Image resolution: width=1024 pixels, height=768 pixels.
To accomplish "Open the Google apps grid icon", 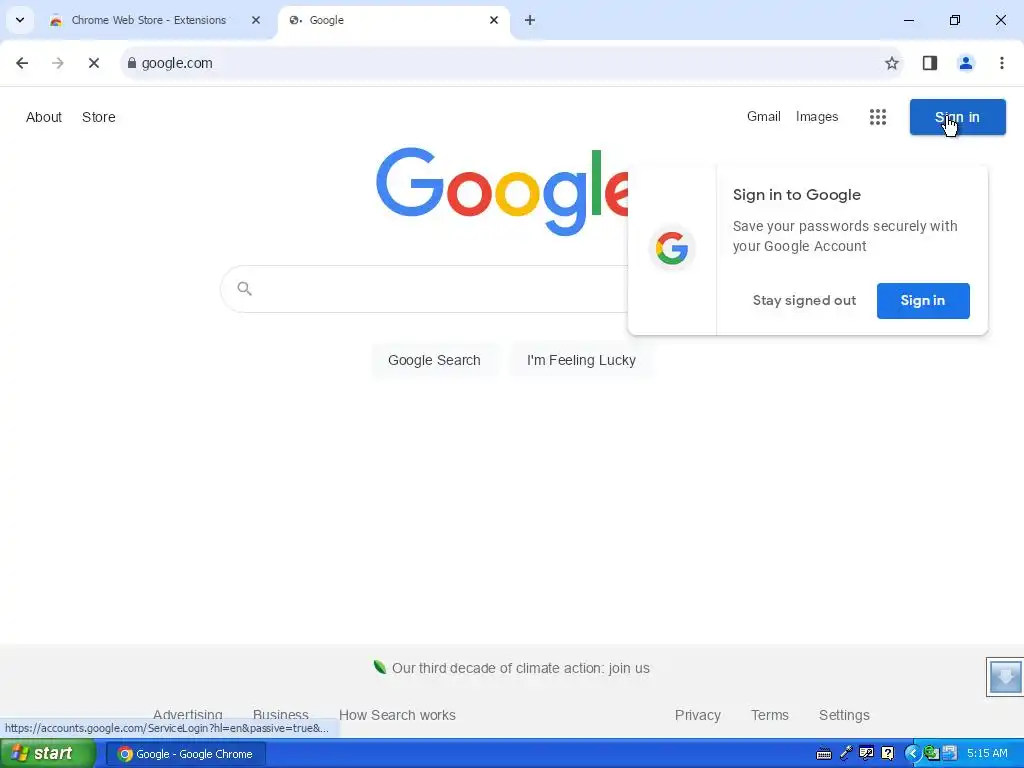I will tap(878, 117).
